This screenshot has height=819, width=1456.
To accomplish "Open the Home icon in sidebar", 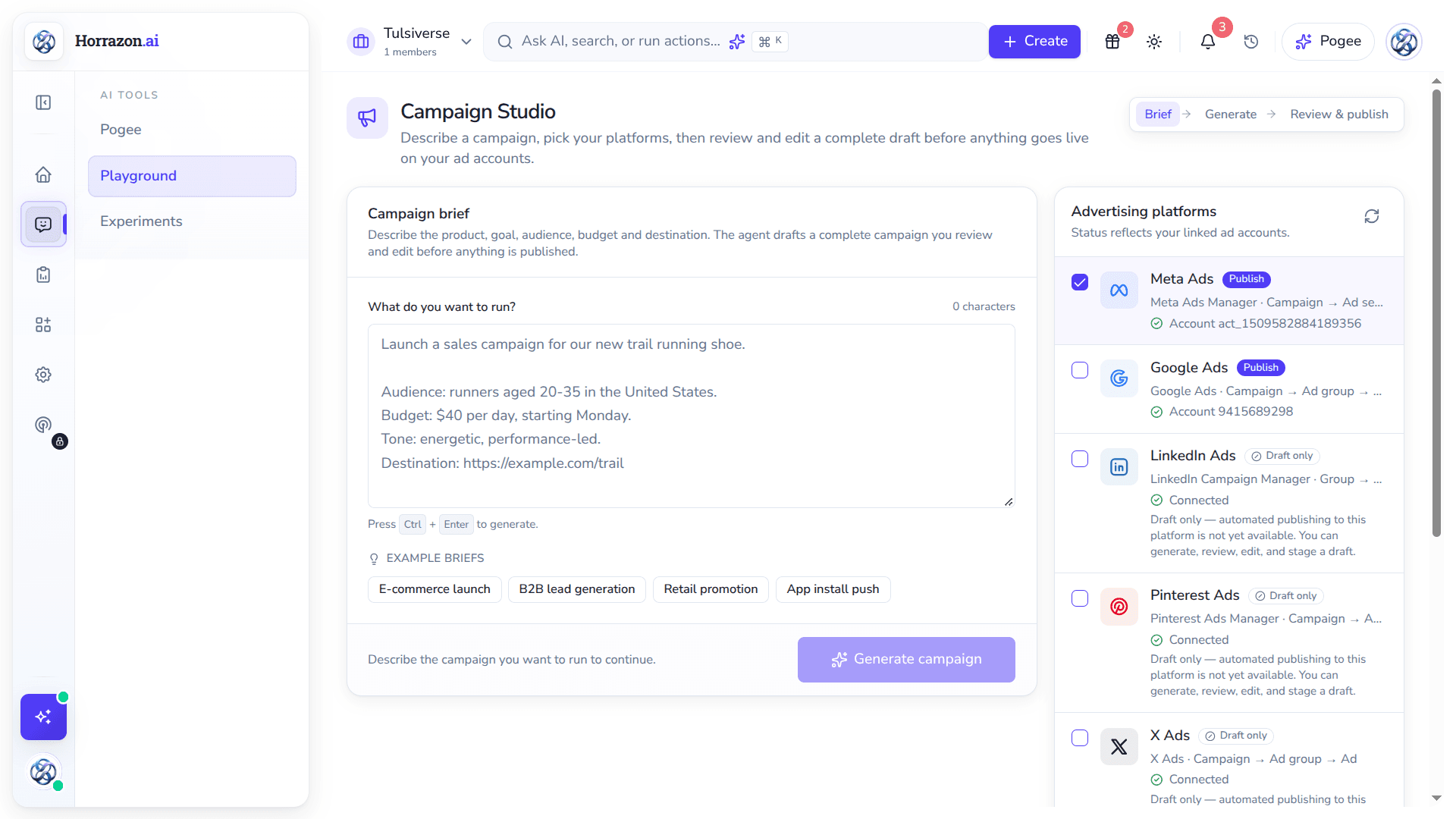I will click(43, 174).
